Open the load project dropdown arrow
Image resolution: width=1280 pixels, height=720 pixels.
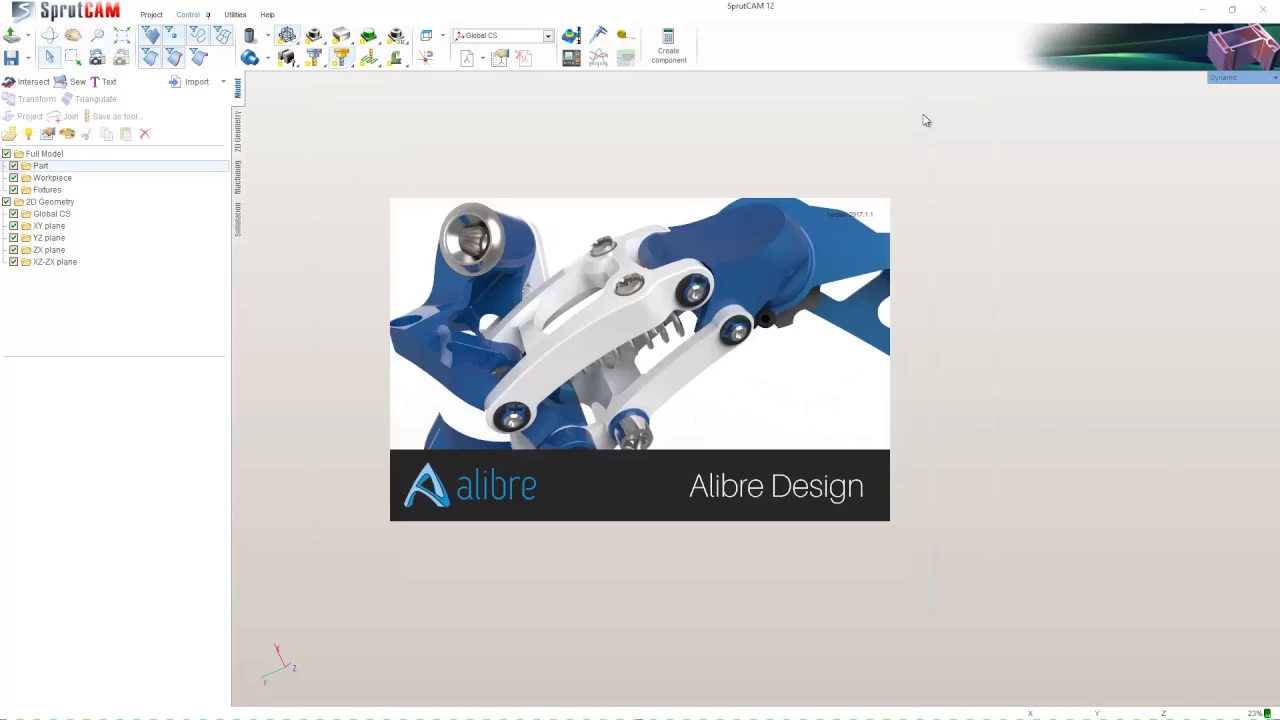28,35
